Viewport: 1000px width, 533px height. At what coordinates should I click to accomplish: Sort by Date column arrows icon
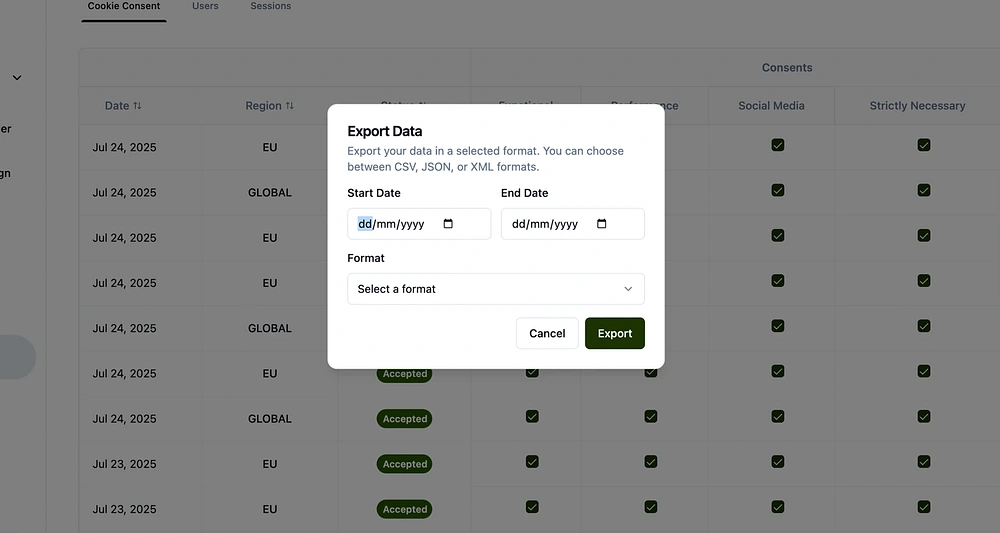[x=137, y=106]
